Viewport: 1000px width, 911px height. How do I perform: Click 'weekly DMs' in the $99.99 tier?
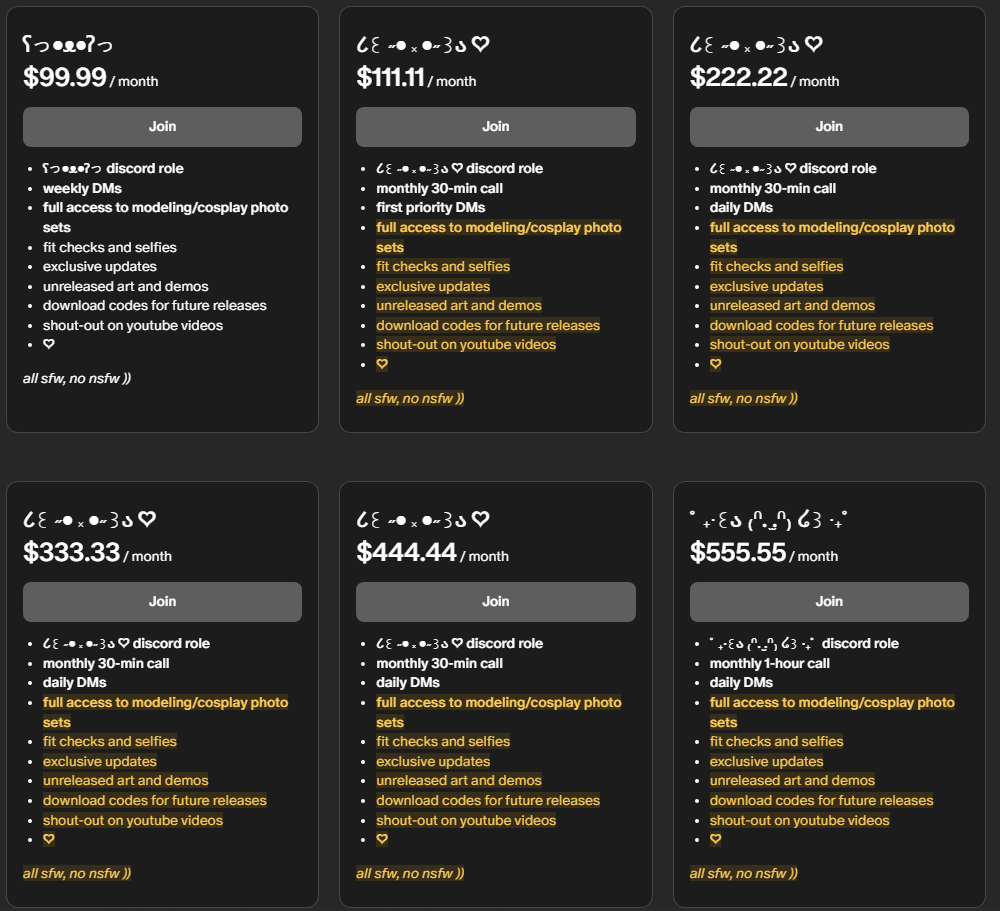point(82,188)
